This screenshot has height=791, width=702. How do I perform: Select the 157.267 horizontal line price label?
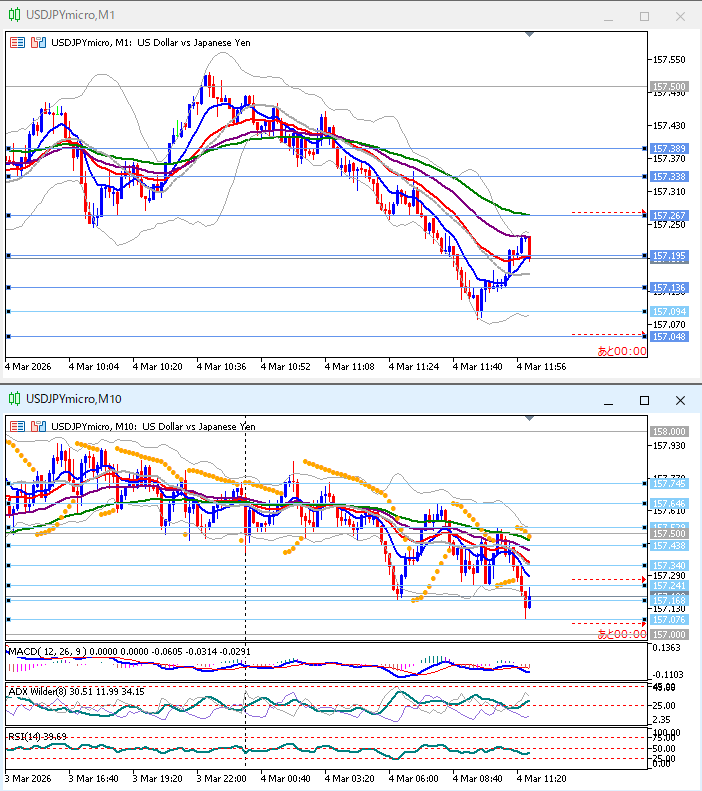668,215
